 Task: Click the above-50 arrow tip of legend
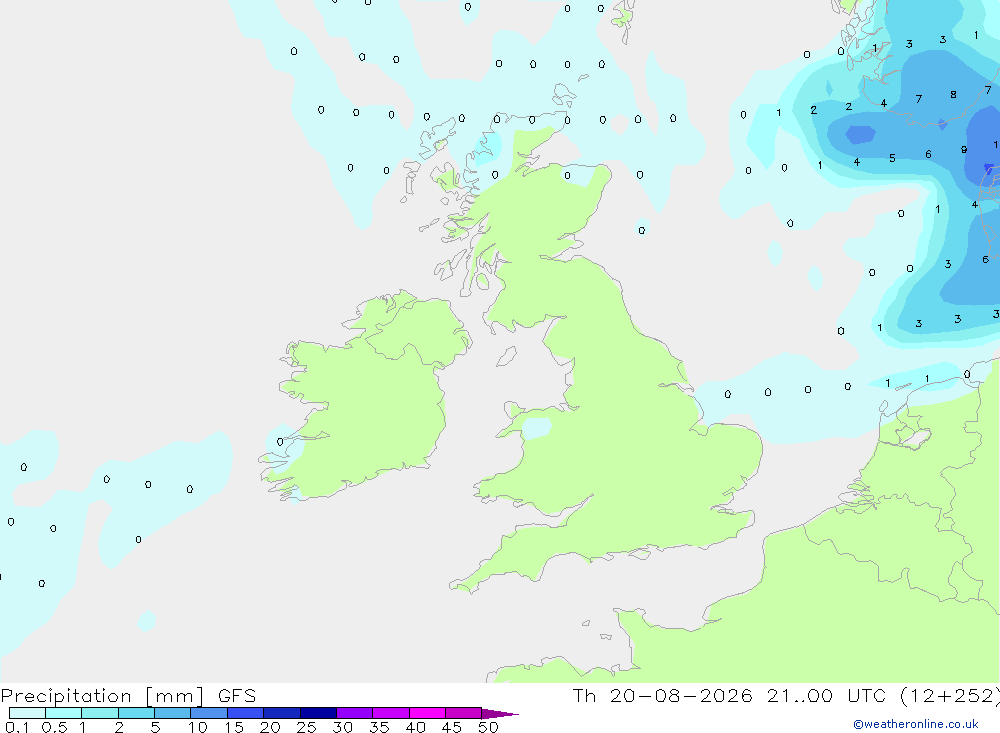tap(500, 713)
